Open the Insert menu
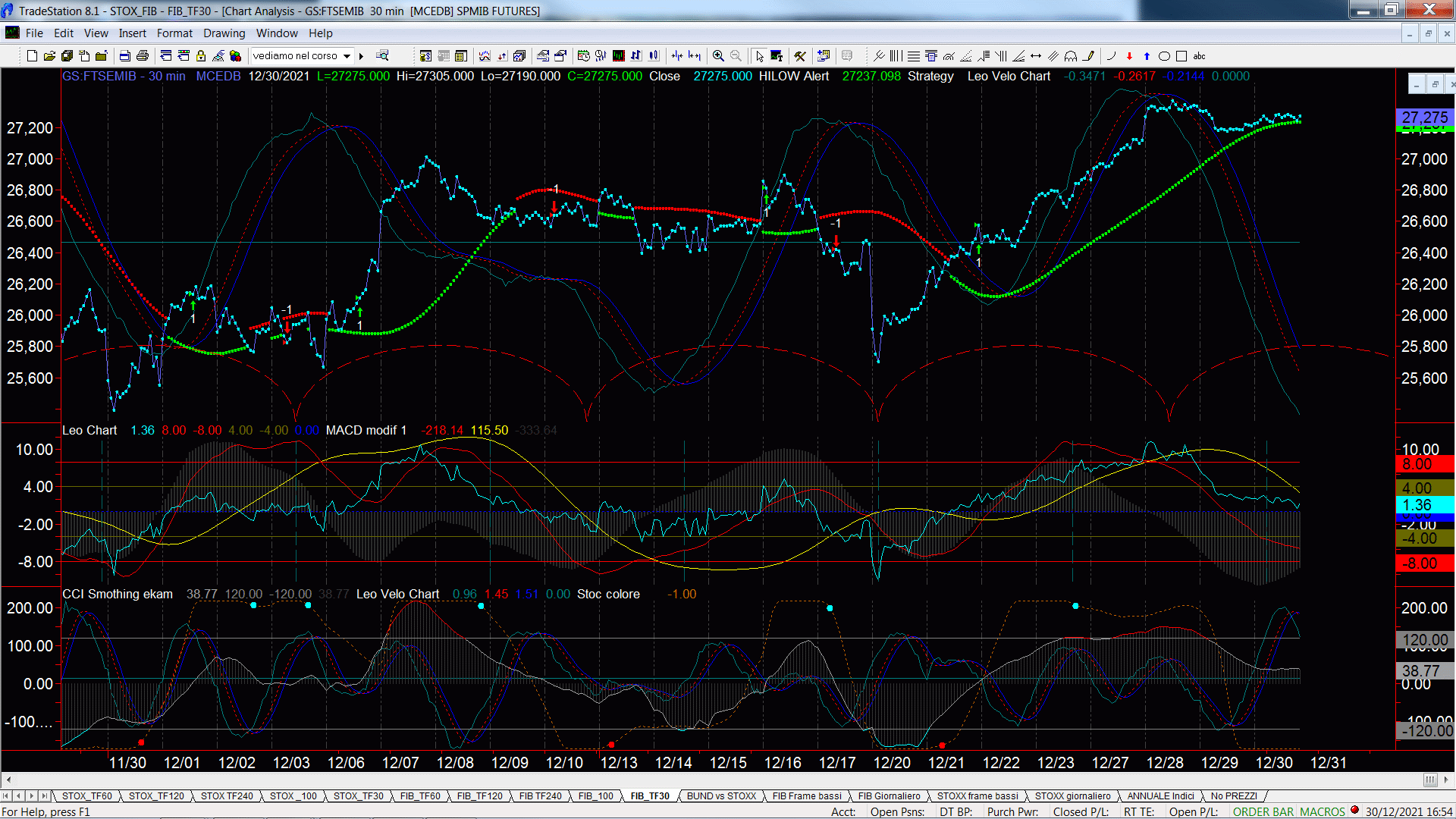Screen dimensions: 1456x819 pyautogui.click(x=133, y=33)
